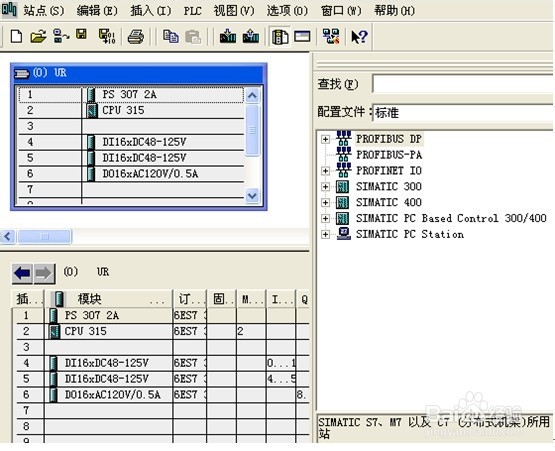Viewport: 555px width, 451px height.
Task: Select PS 307 2A in rack slot 1
Action: tap(131, 95)
